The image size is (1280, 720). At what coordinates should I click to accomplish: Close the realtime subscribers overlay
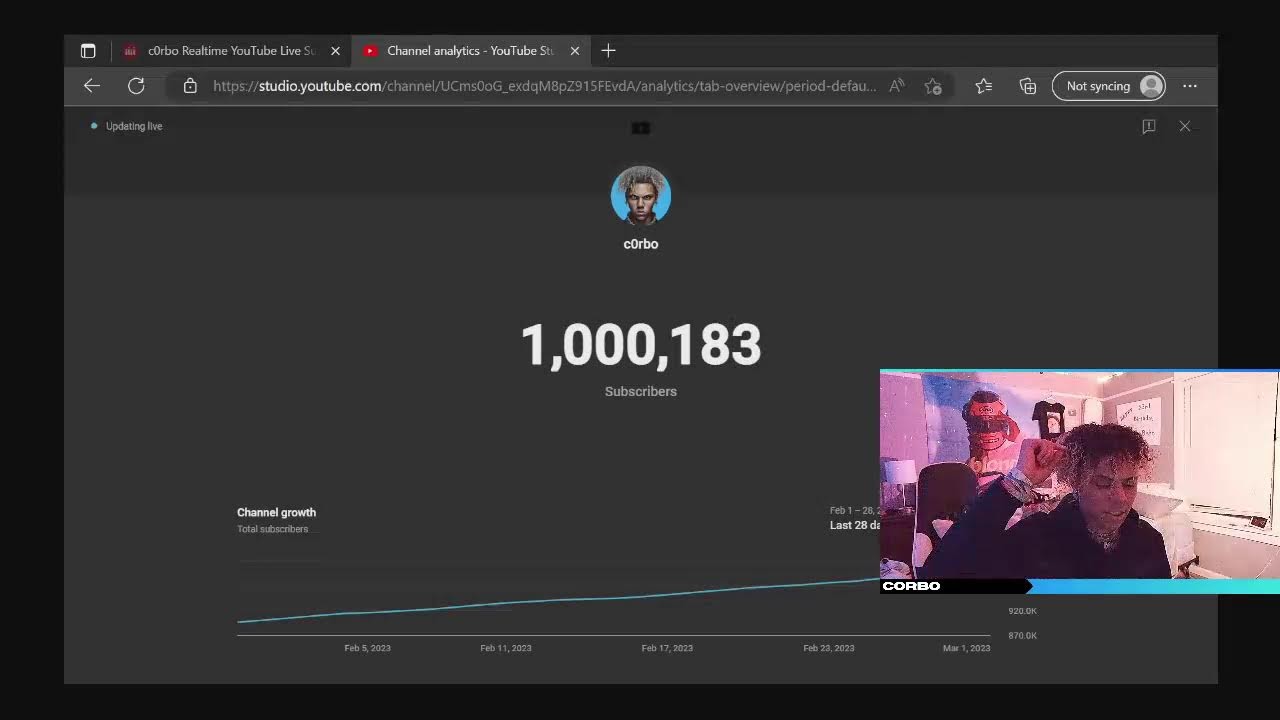1185,126
